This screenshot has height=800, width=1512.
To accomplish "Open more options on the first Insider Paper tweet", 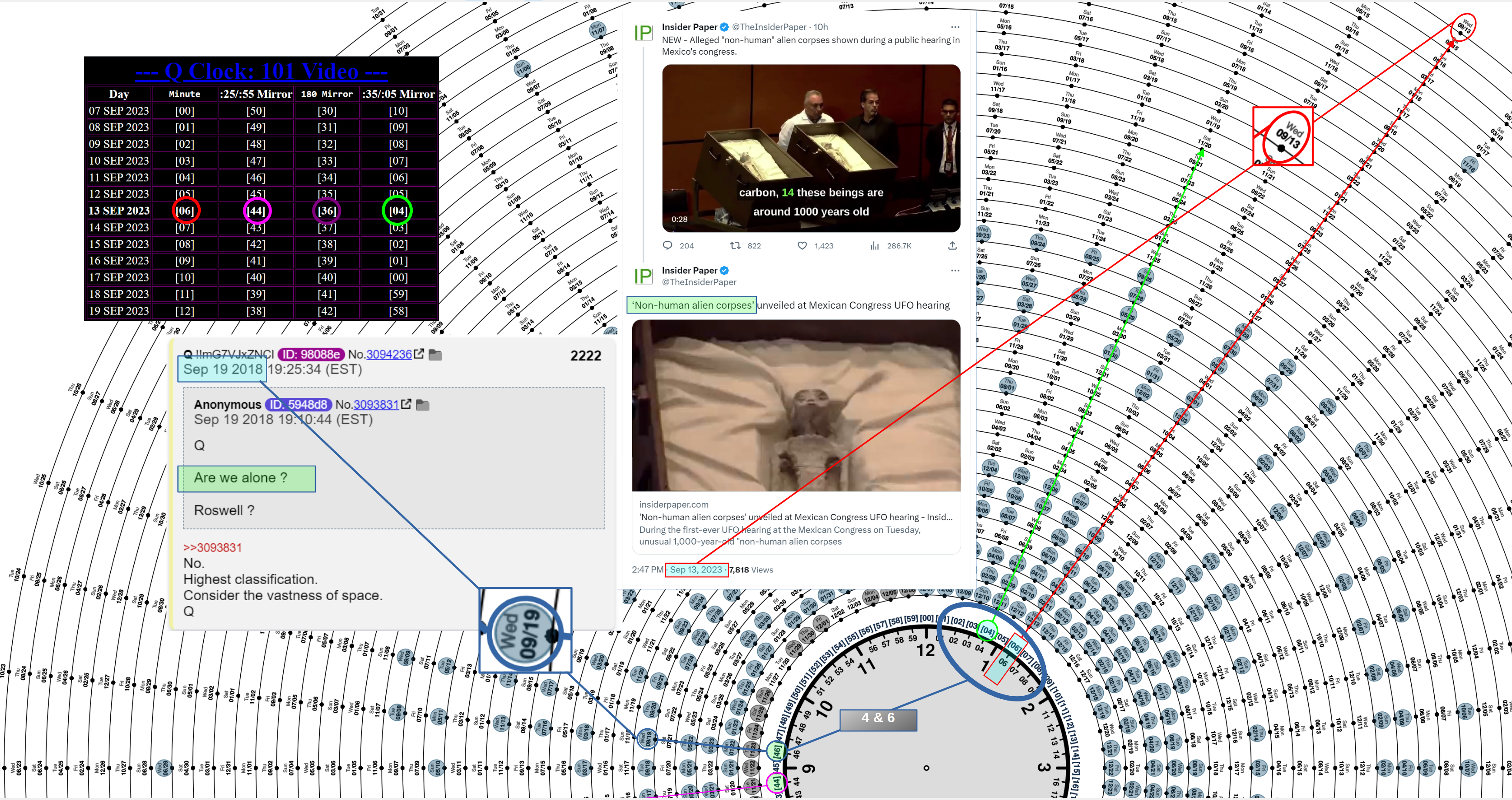I will pyautogui.click(x=955, y=27).
